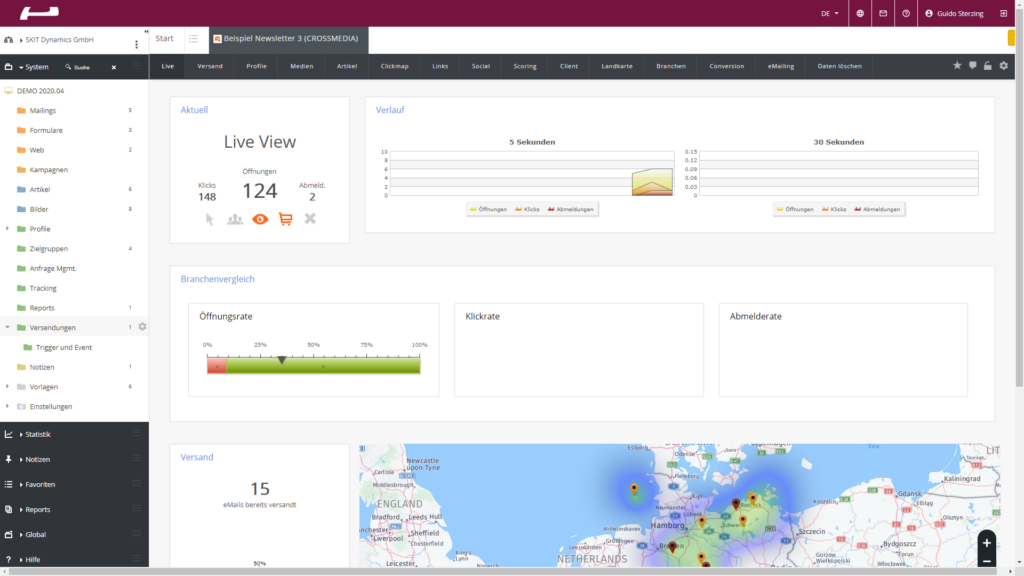1024x576 pixels.
Task: Click the eye icon in Live View stats
Action: [260, 219]
